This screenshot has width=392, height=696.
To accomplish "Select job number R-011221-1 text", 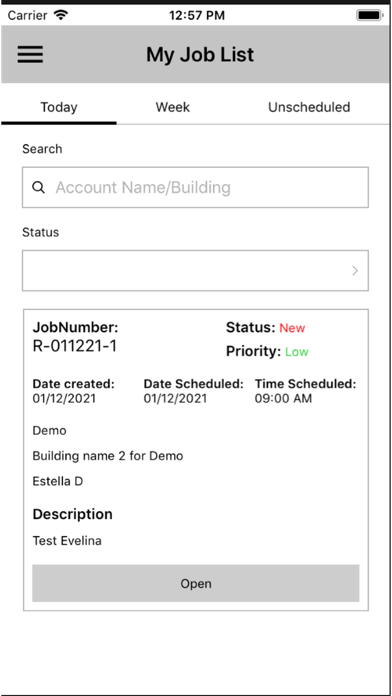I will (75, 346).
